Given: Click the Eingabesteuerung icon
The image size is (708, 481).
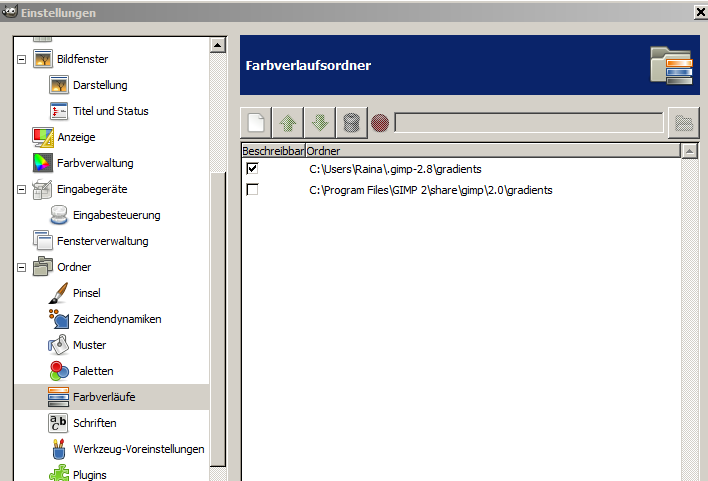Looking at the screenshot, I should coord(59,215).
